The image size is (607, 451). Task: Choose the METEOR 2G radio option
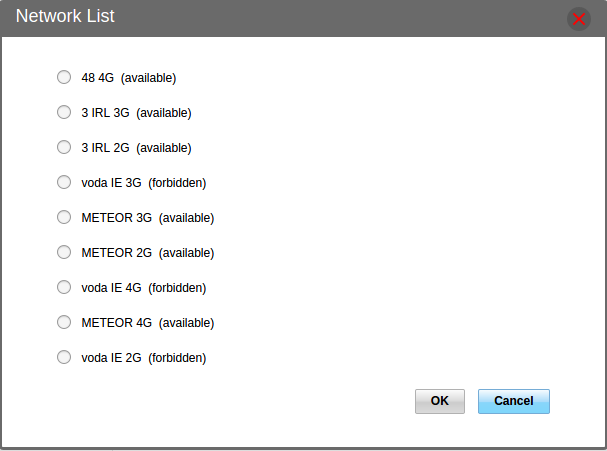point(64,252)
